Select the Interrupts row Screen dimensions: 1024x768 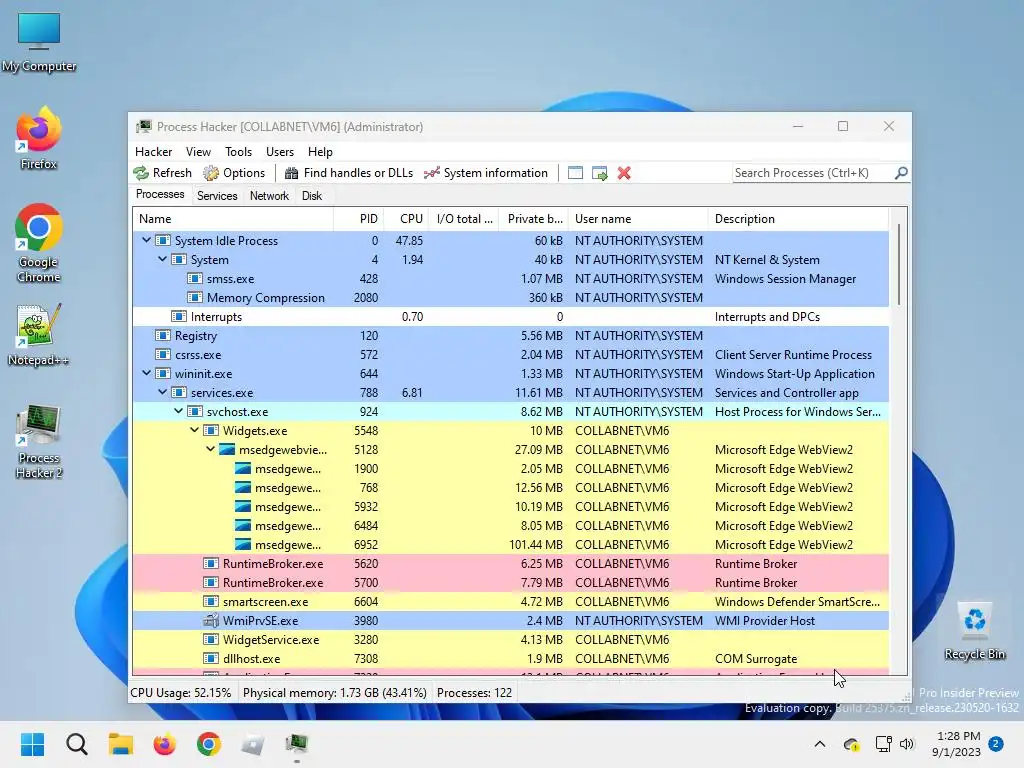[511, 317]
